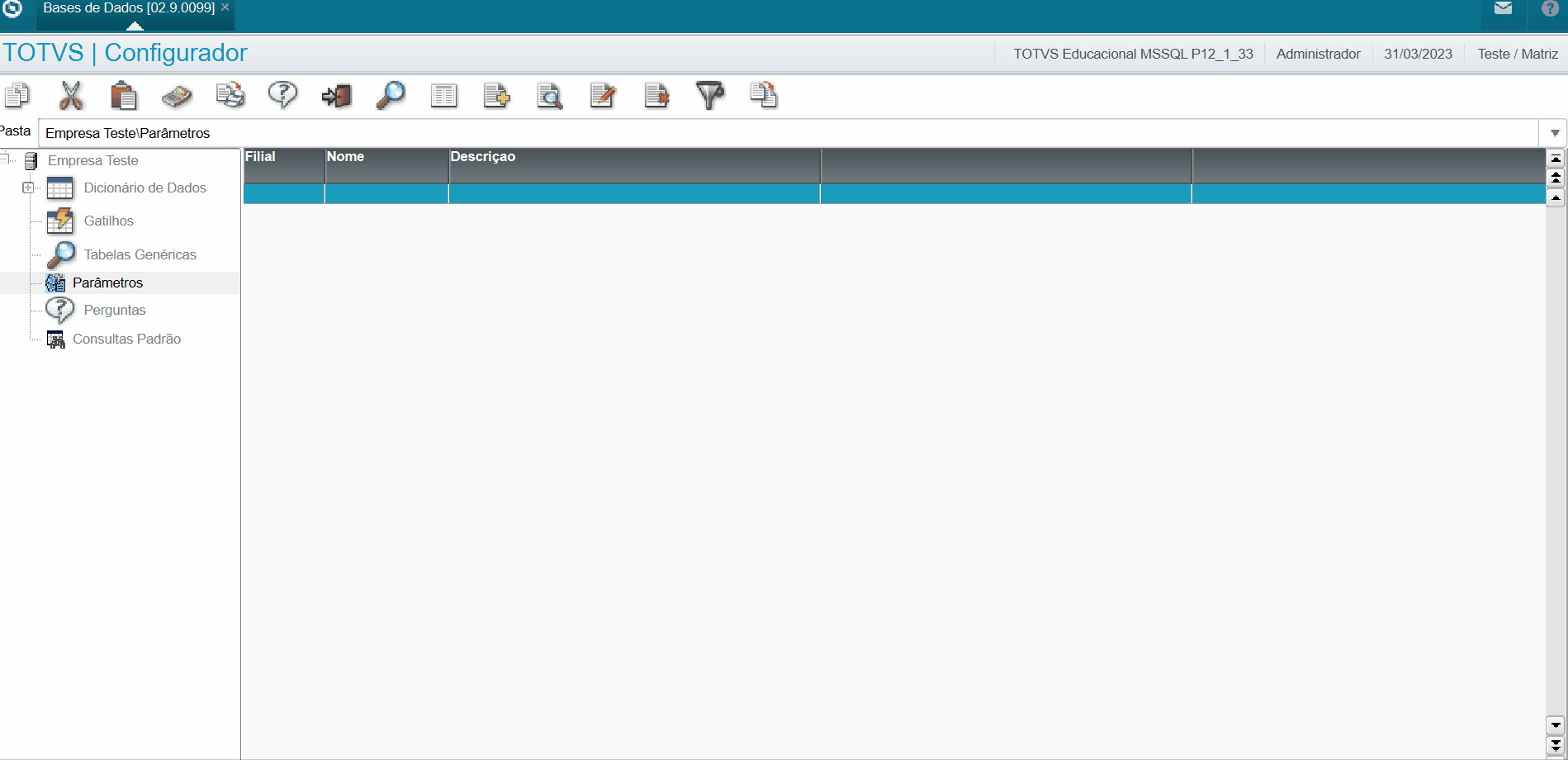Select Dicionário de Dados tree item
This screenshot has width=1568, height=760.
coord(145,188)
